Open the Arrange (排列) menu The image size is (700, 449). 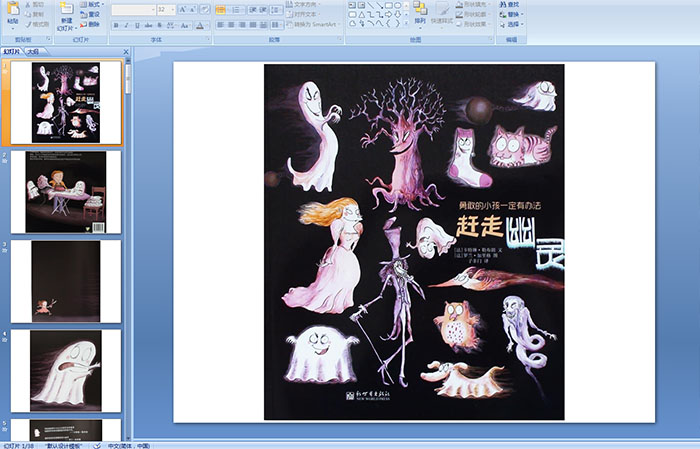(420, 13)
